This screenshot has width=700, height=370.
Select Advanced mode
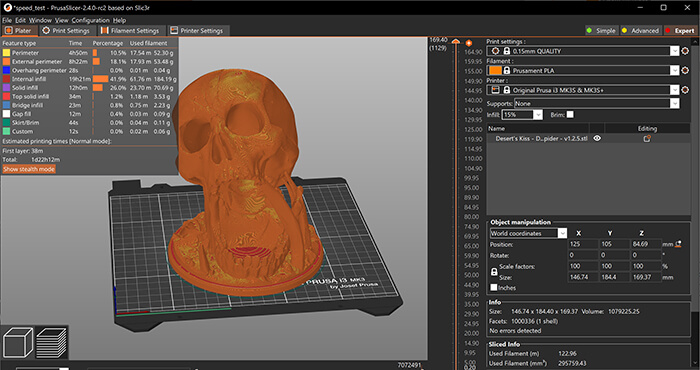pyautogui.click(x=641, y=30)
